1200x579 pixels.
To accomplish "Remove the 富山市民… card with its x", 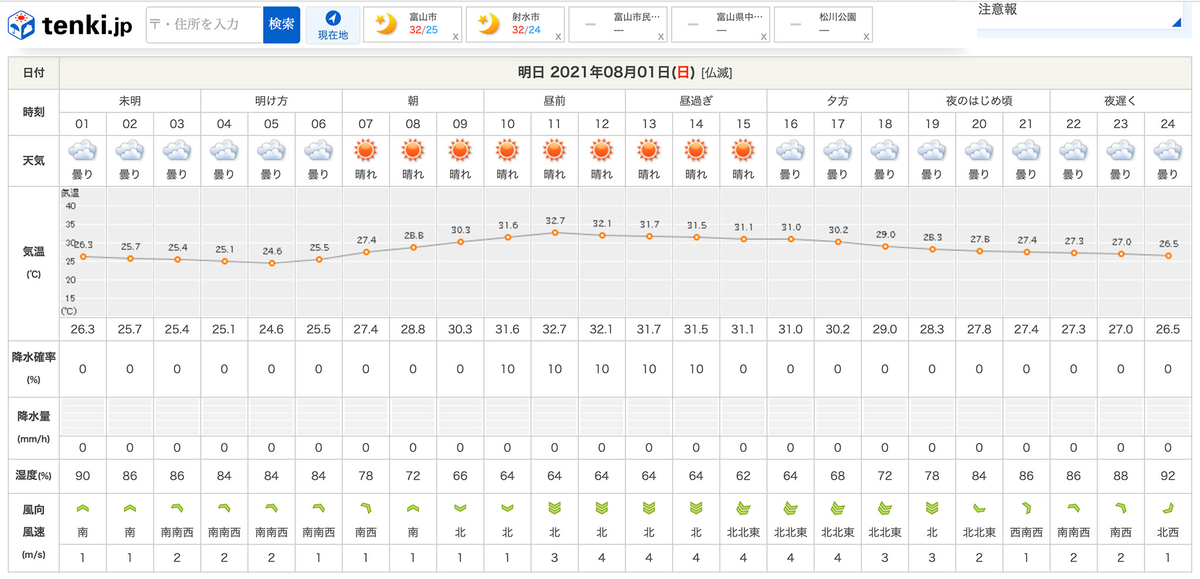I will pyautogui.click(x=661, y=37).
